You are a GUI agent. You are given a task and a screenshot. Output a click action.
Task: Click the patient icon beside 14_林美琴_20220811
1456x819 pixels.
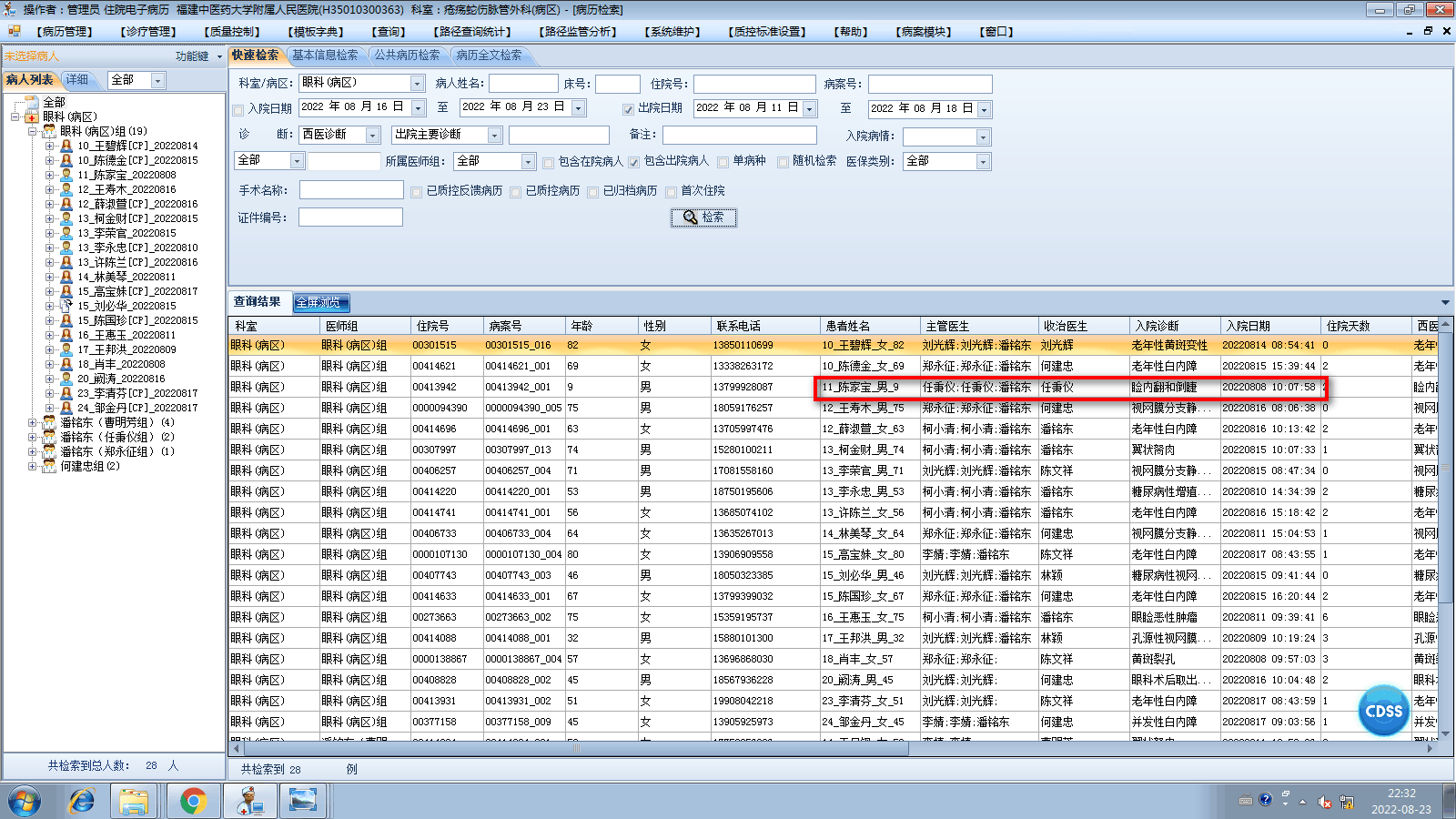(x=66, y=277)
